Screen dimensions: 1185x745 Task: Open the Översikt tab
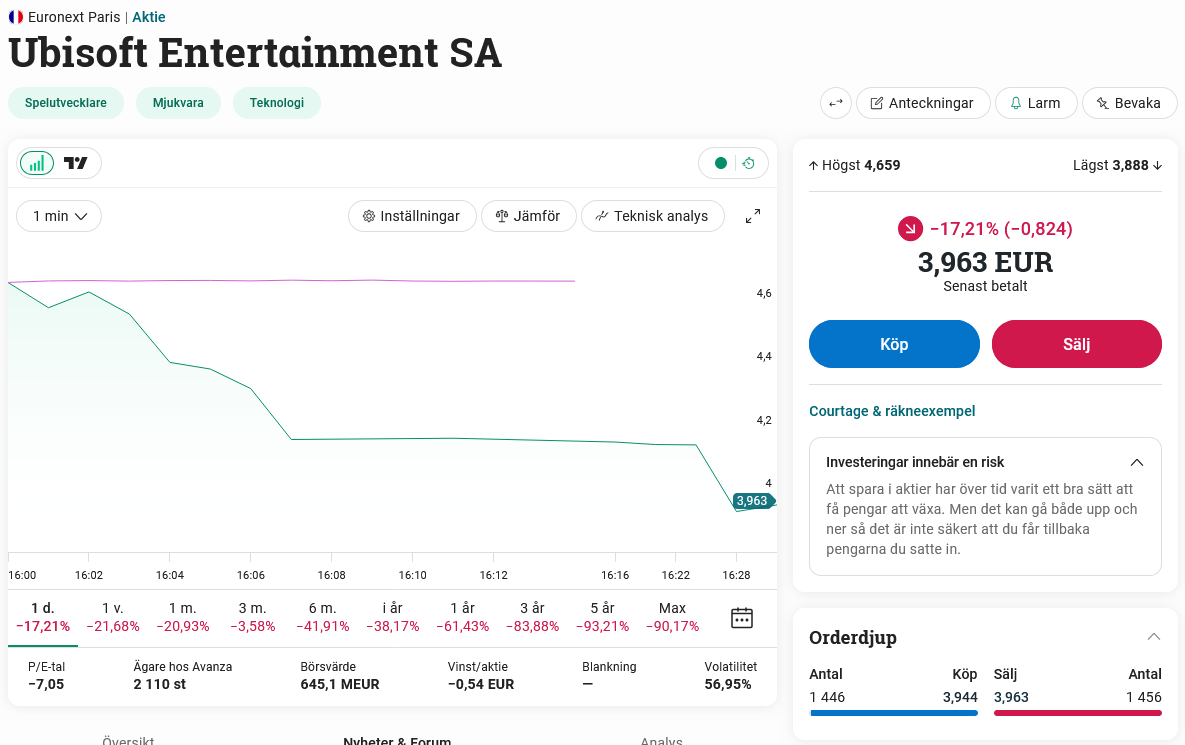pyautogui.click(x=128, y=740)
